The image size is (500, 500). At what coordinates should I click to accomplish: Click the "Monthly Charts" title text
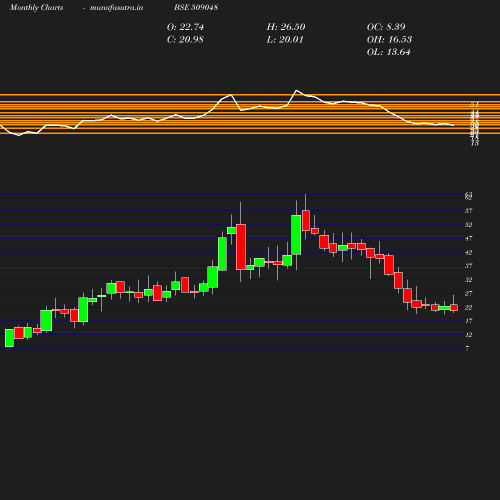pyautogui.click(x=37, y=7)
